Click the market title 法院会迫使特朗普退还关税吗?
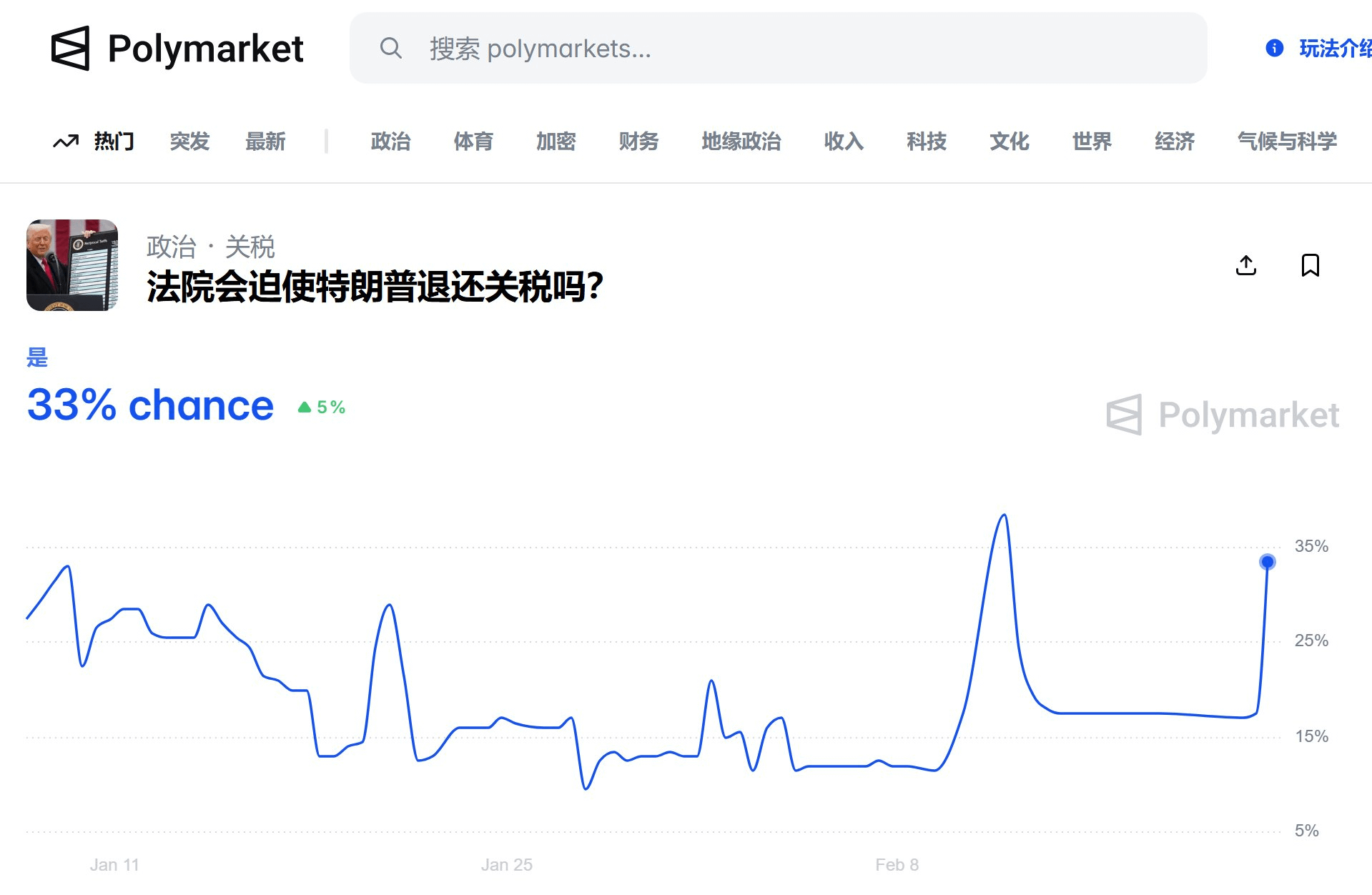Screen dimensions: 1372x895 click(375, 287)
